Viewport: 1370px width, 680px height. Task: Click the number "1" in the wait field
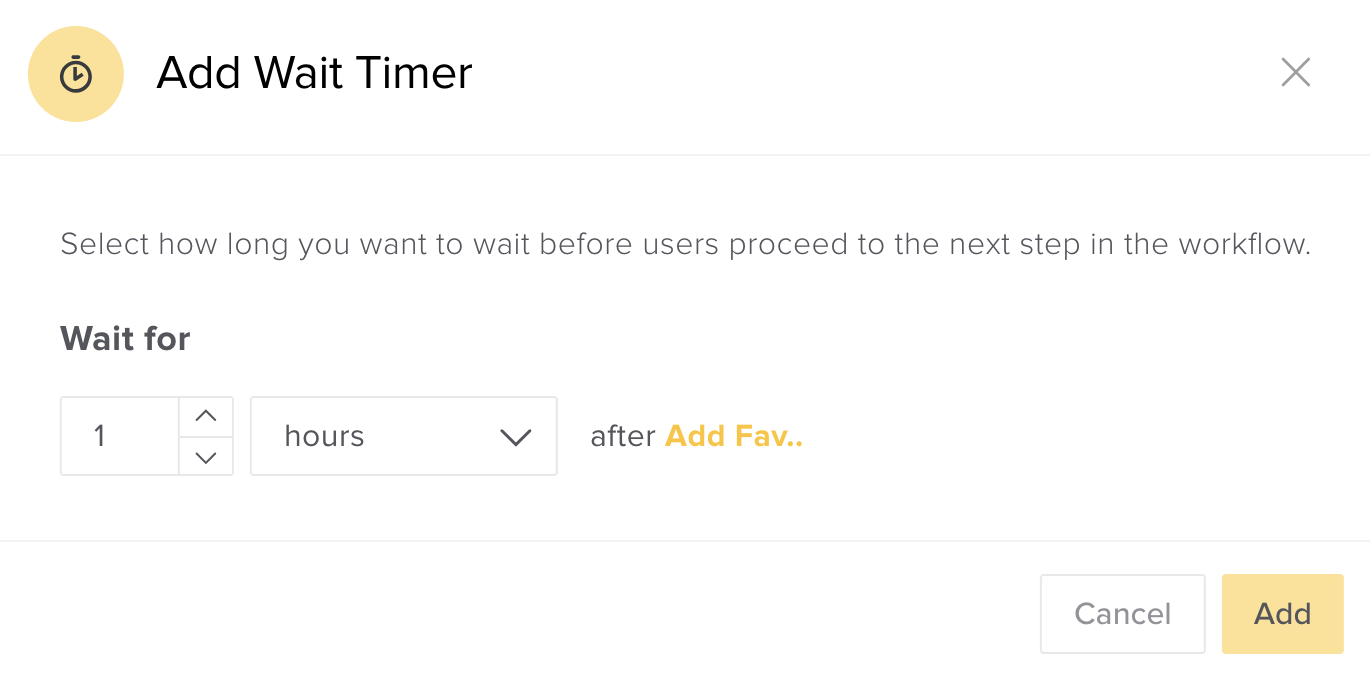point(100,436)
